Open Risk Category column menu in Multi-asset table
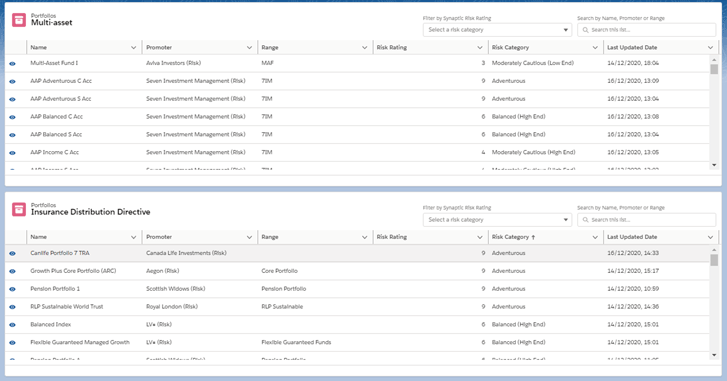Image resolution: width=727 pixels, height=381 pixels. 595,47
